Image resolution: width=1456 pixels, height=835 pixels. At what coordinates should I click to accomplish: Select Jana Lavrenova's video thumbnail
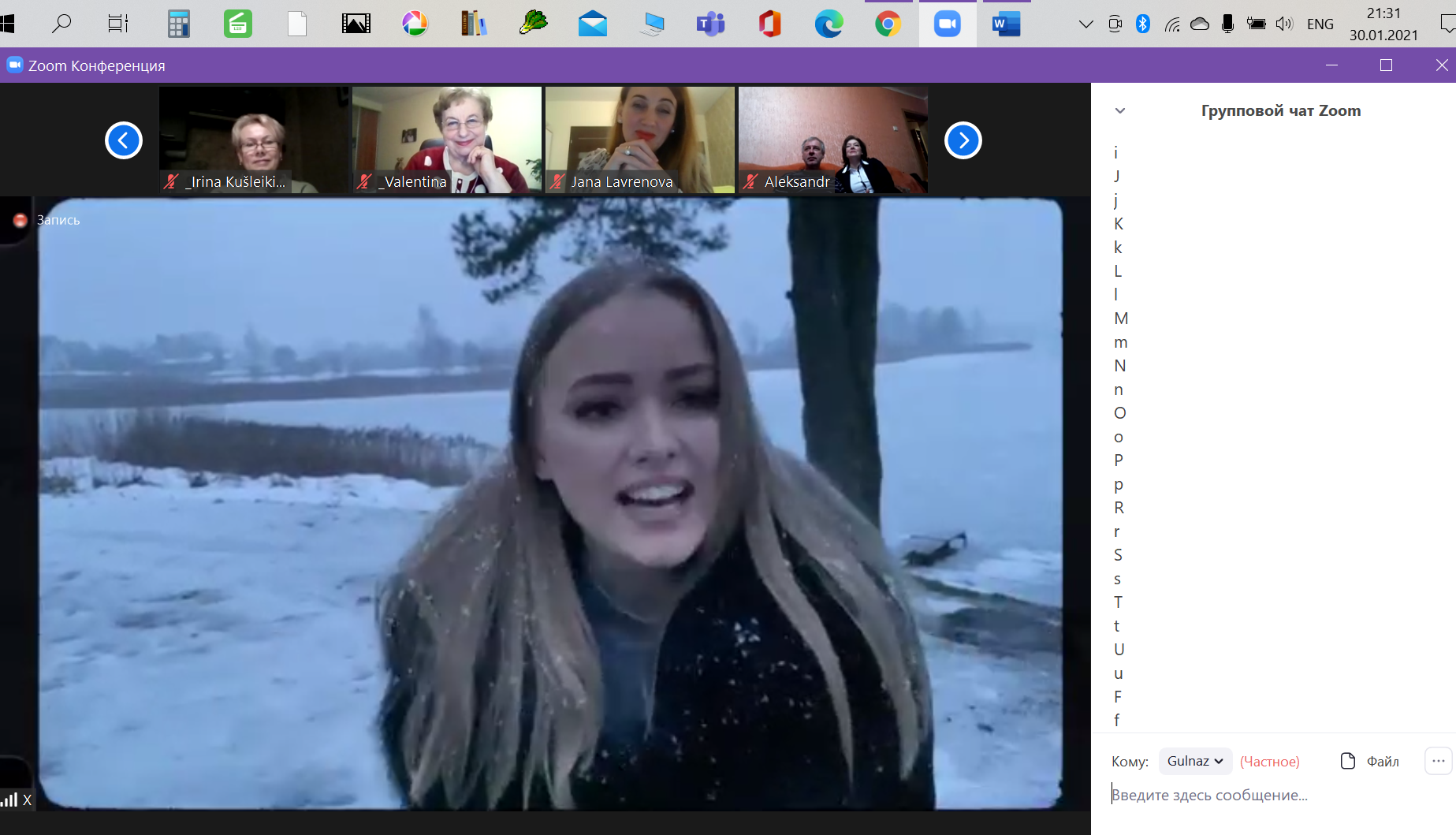pos(639,140)
